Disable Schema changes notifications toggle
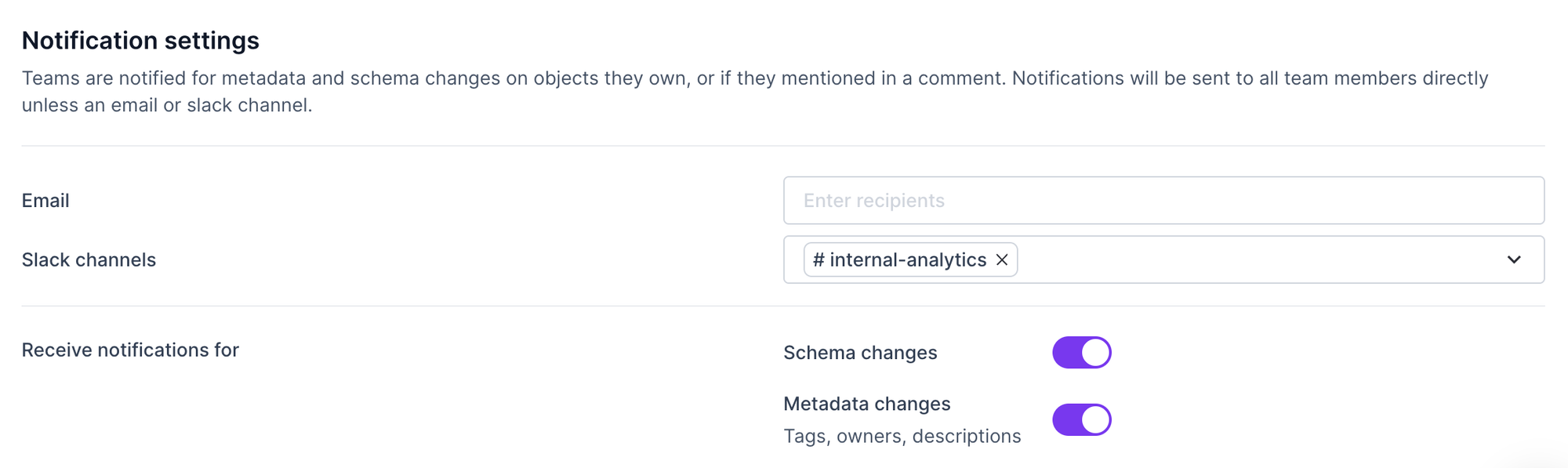The height and width of the screenshot is (468, 1568). pyautogui.click(x=1081, y=353)
